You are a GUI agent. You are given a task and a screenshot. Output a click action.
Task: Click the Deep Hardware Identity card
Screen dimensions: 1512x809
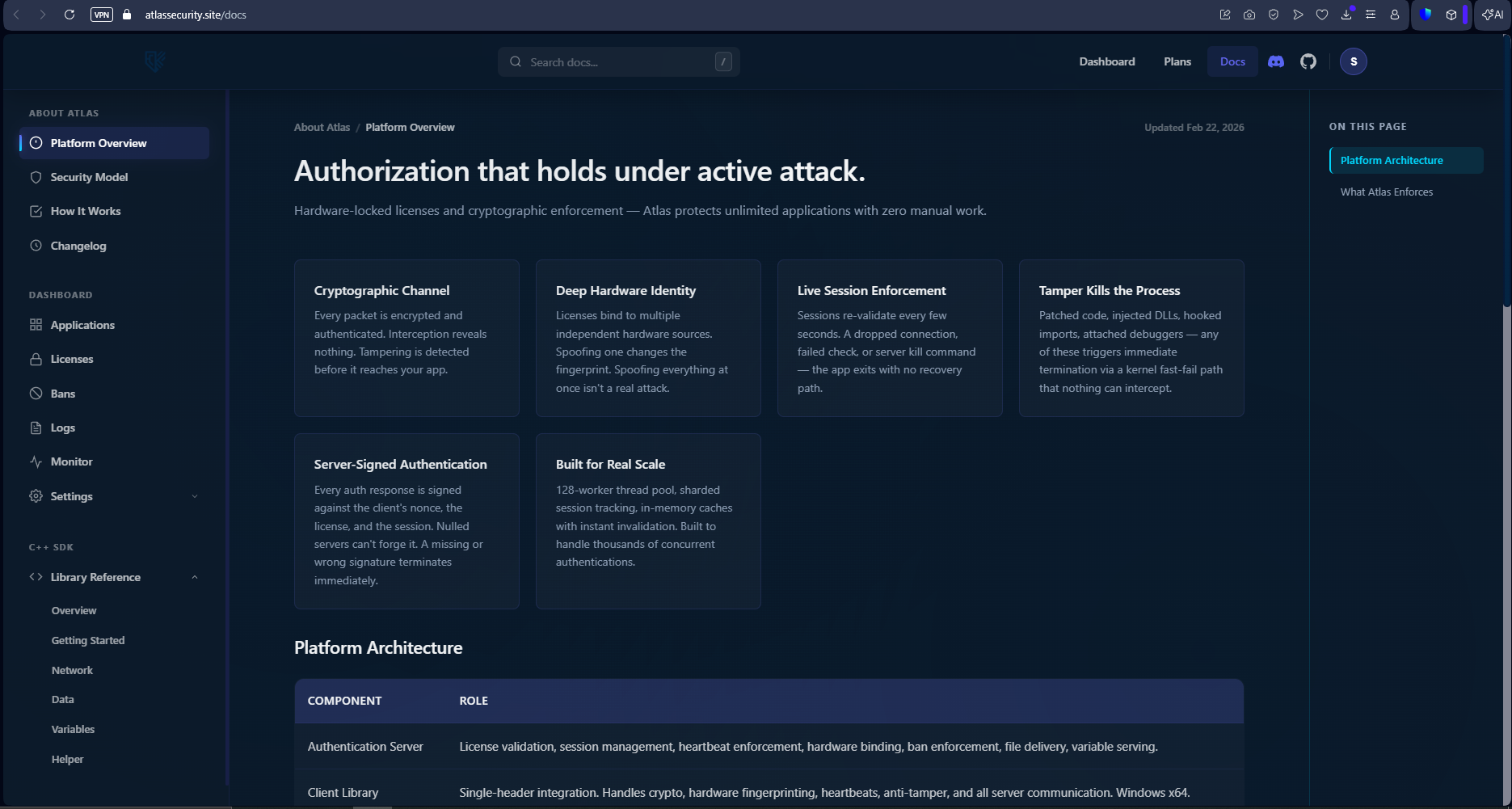648,338
